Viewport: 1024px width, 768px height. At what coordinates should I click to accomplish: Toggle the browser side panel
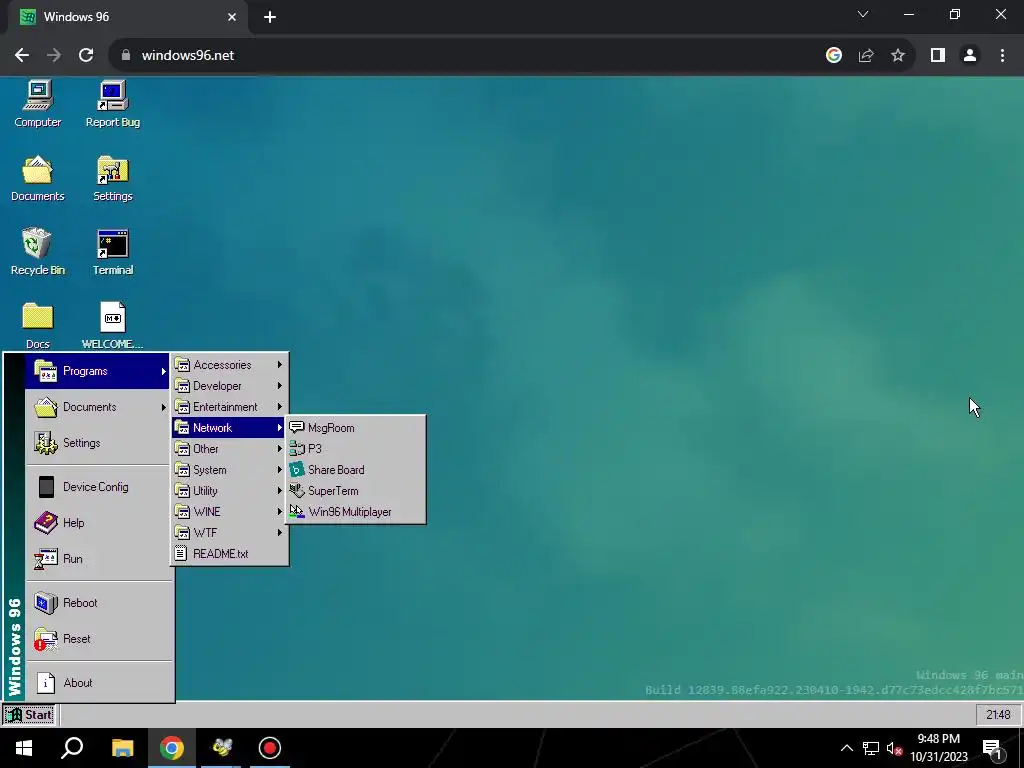pos(938,56)
